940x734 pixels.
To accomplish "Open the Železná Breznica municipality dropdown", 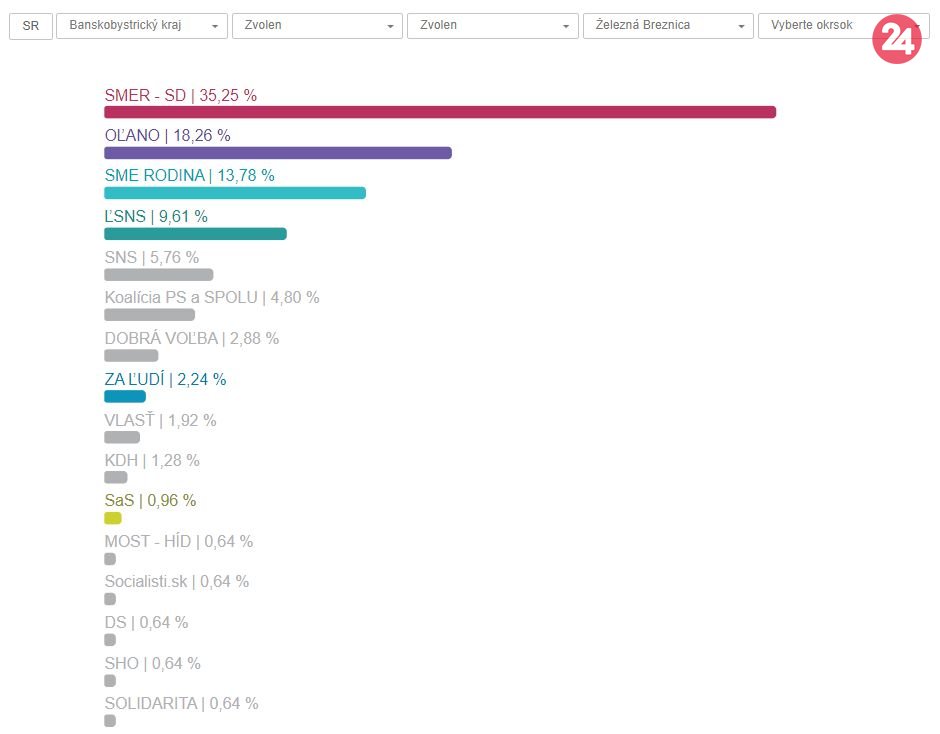I will coord(667,26).
